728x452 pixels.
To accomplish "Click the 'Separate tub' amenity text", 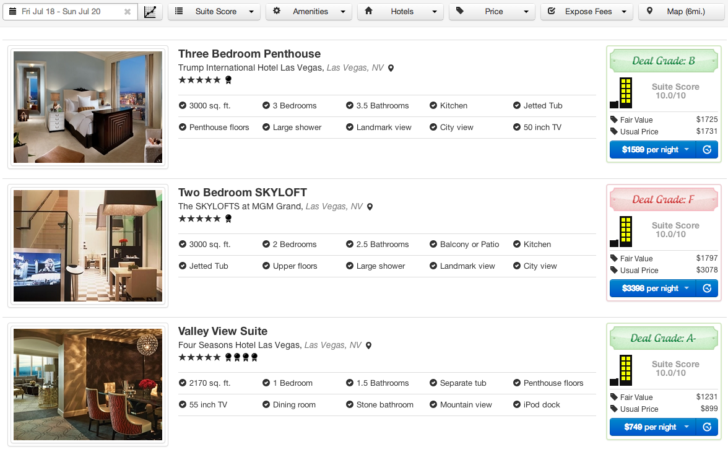I will [463, 383].
